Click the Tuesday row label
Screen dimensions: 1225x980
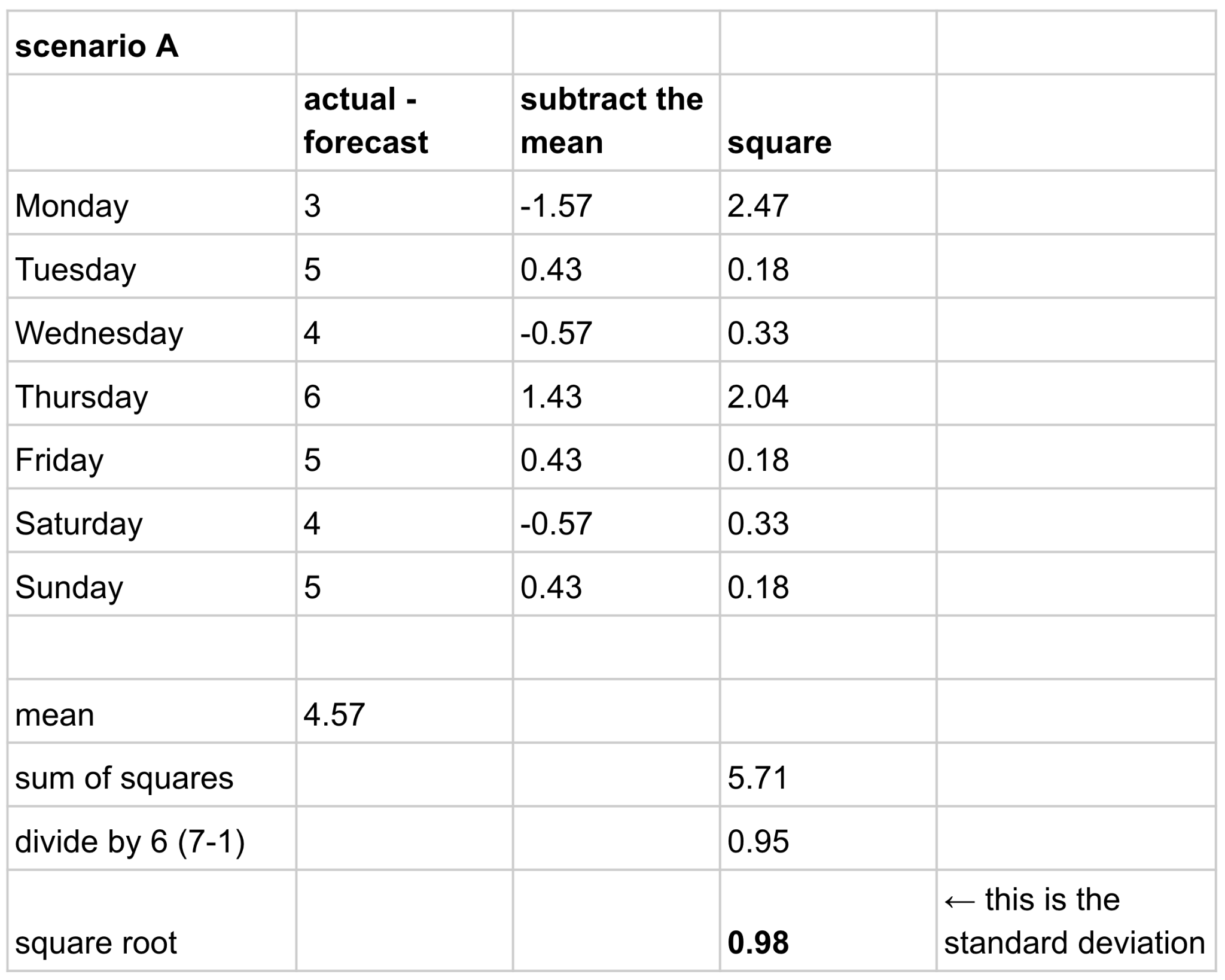75,269
